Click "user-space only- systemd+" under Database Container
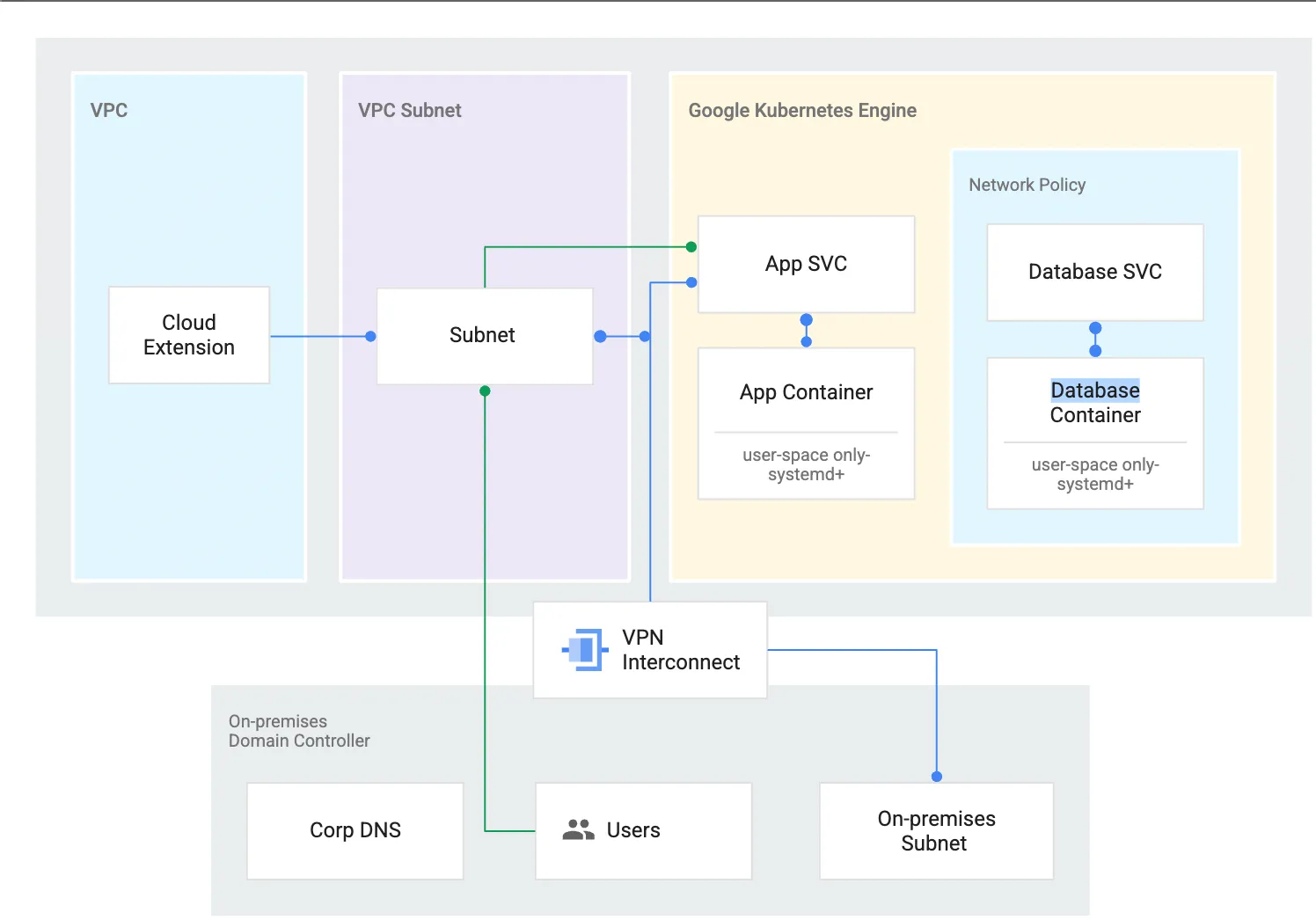Screen dimensions: 1316x920 (1095, 474)
